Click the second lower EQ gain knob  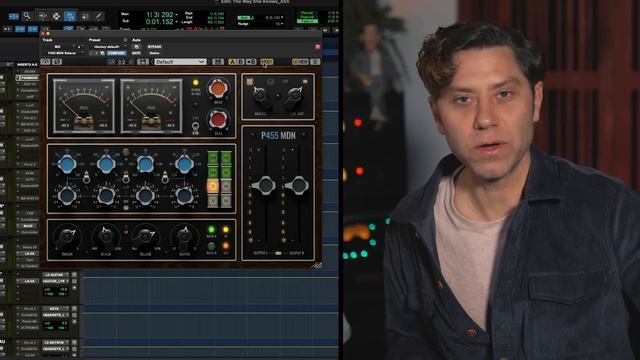pos(106,196)
